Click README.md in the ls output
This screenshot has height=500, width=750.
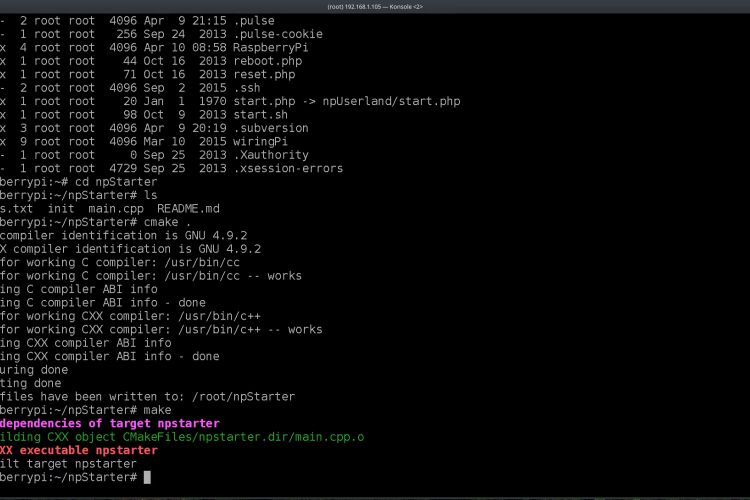click(188, 209)
